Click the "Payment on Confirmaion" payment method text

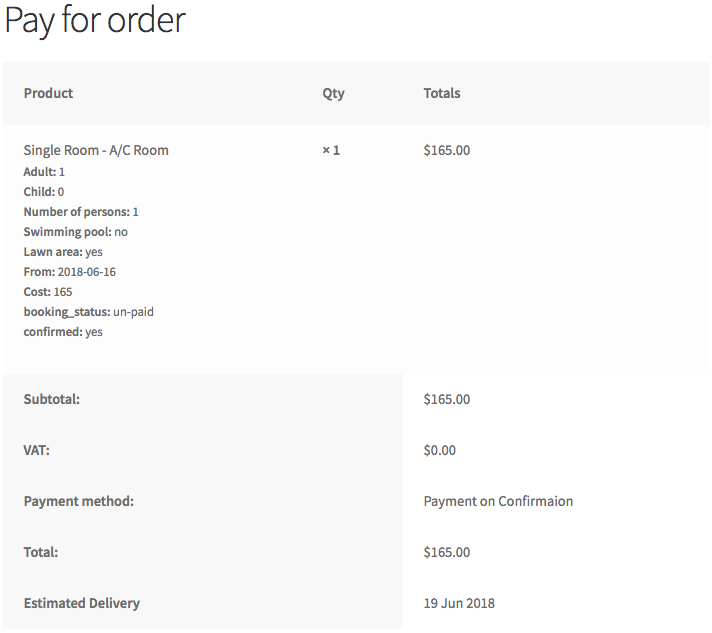pyautogui.click(x=498, y=501)
